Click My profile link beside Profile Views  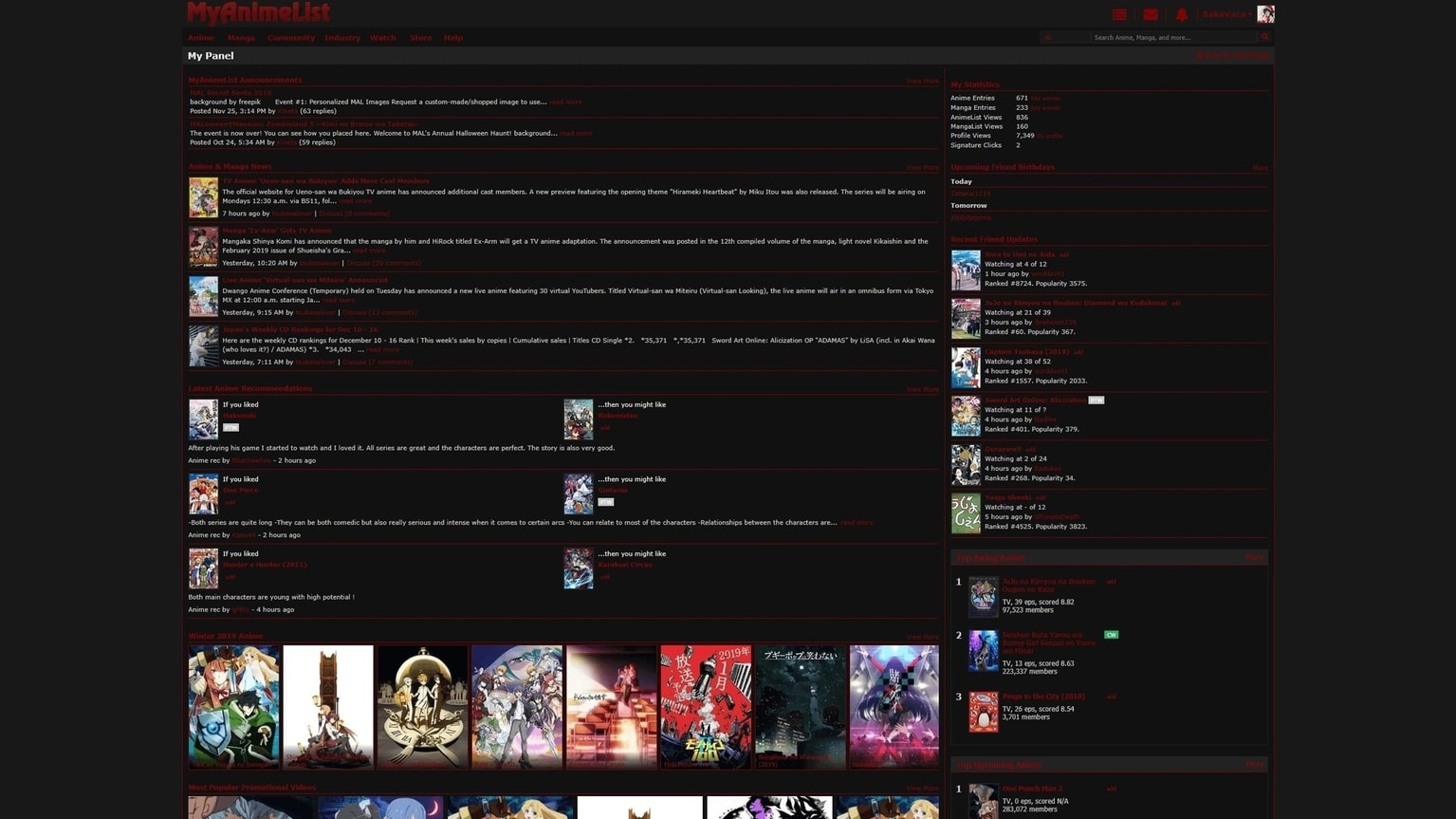[x=1049, y=137]
